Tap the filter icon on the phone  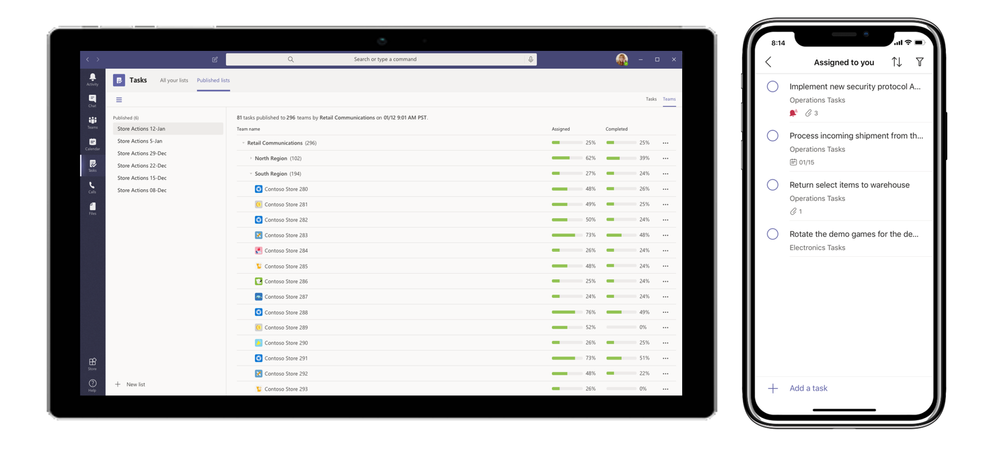919,62
